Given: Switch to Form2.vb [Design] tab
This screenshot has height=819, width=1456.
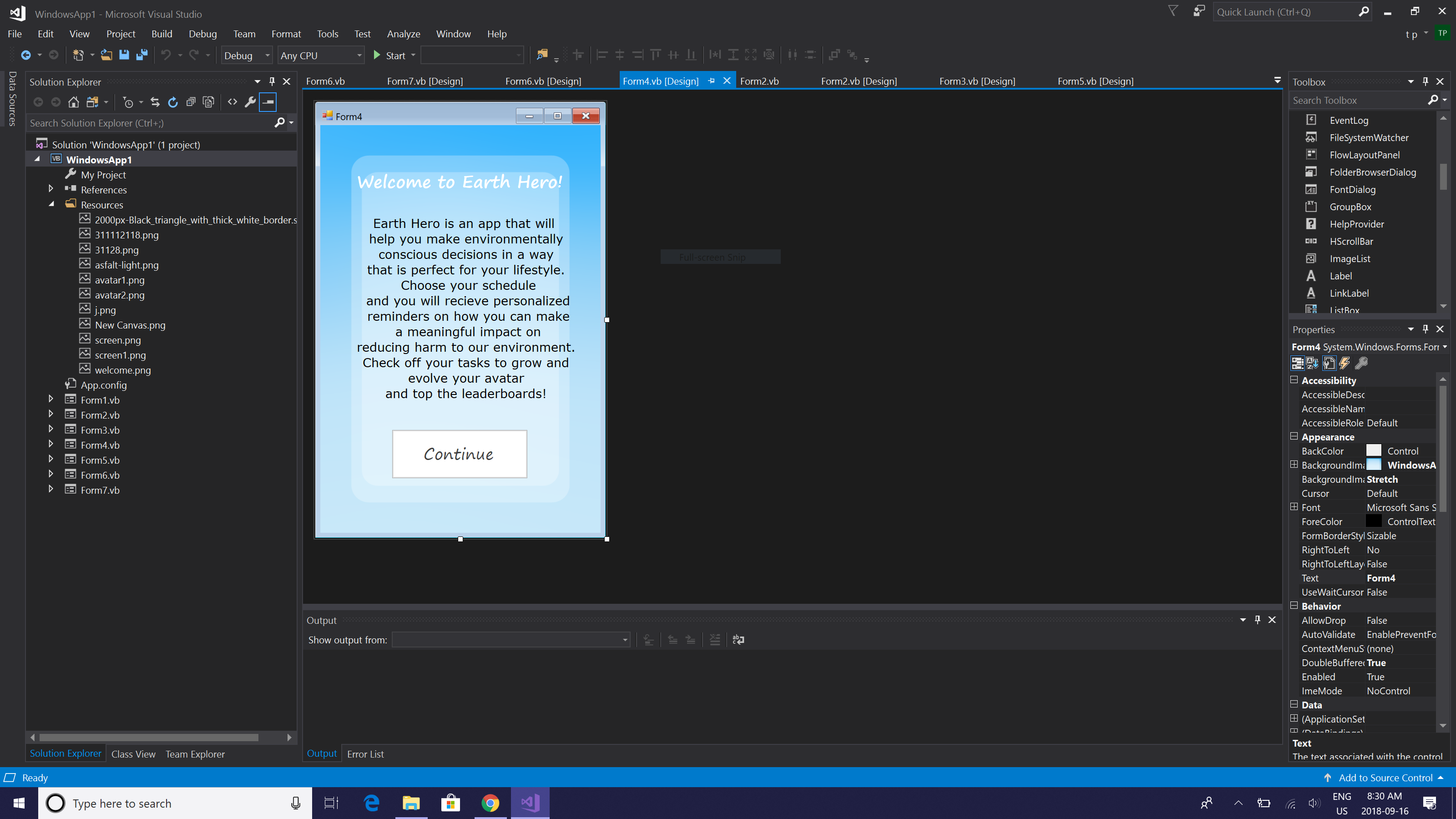Looking at the screenshot, I should tap(859, 81).
